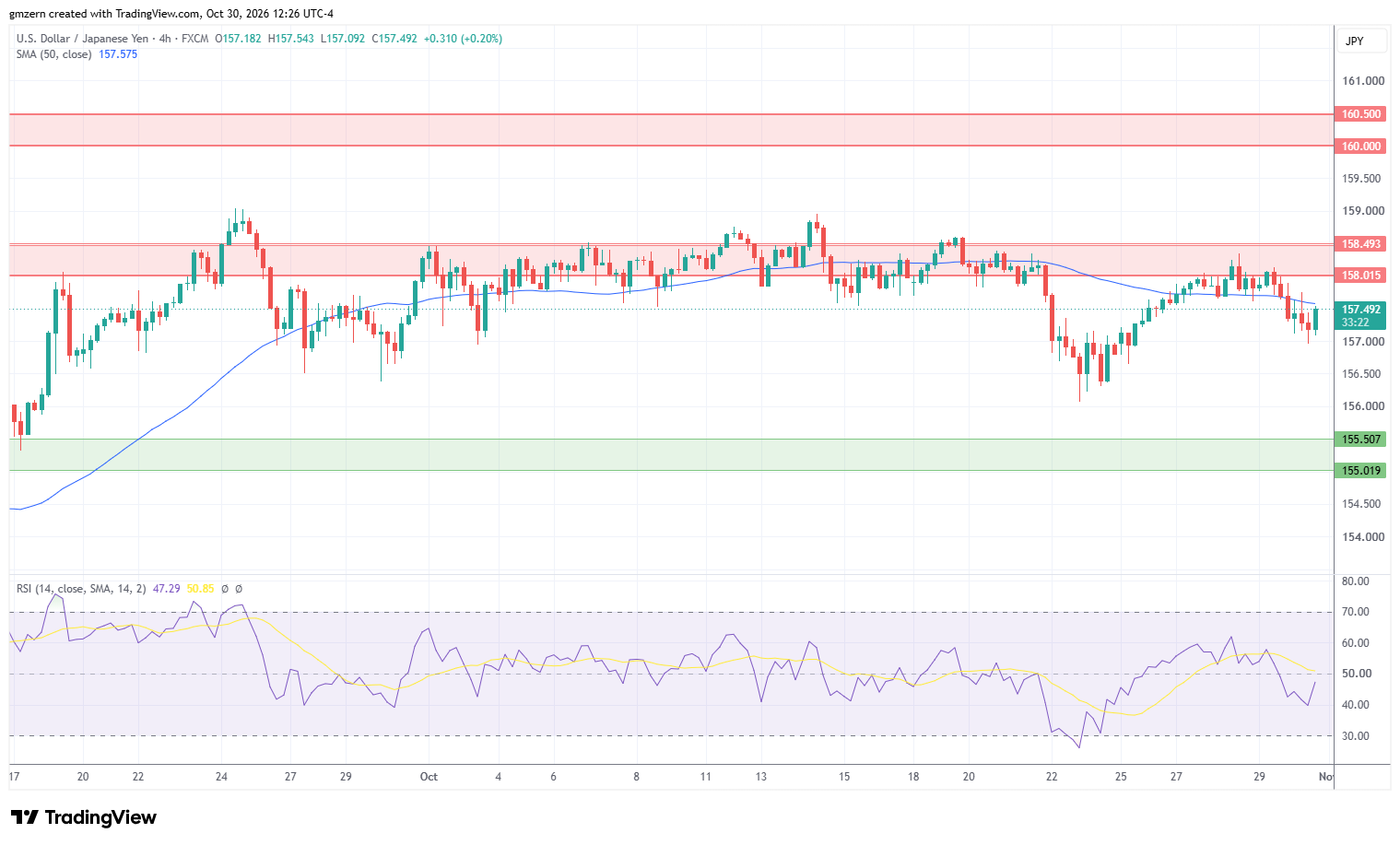This screenshot has height=845, width=1400.
Task: Click the RSI axis value 80.00
Action: click(1356, 581)
